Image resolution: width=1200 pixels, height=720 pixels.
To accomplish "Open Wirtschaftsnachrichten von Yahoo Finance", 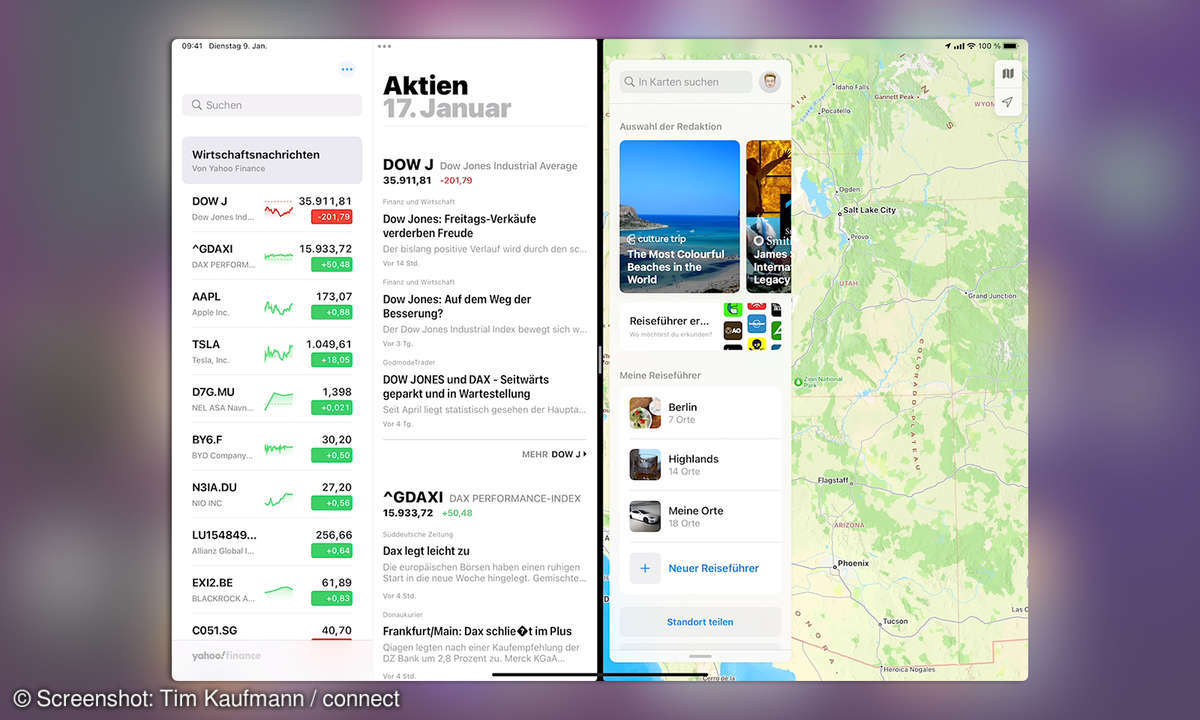I will click(272, 160).
